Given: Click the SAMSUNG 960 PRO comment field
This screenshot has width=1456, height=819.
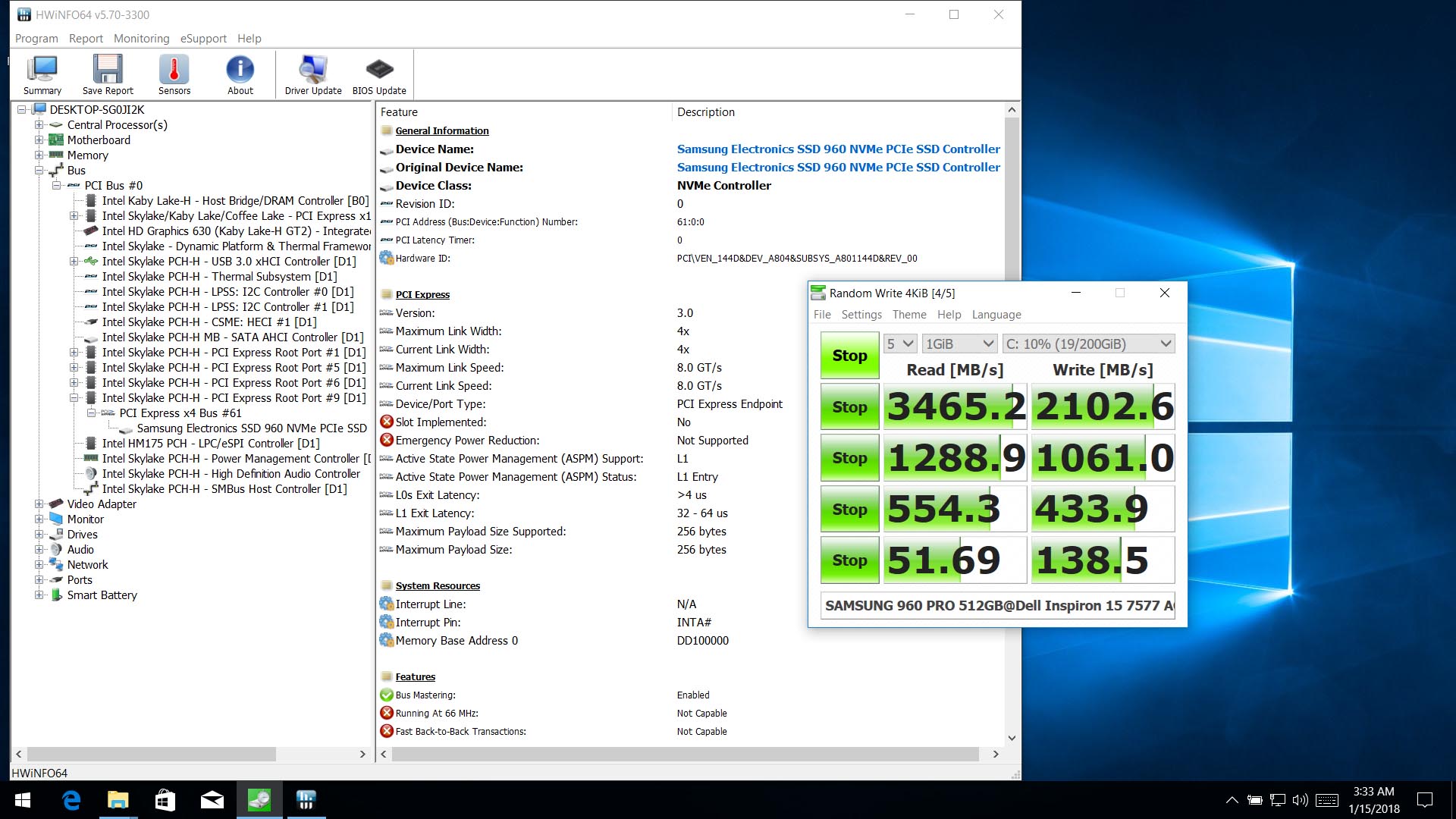Looking at the screenshot, I should tap(998, 606).
